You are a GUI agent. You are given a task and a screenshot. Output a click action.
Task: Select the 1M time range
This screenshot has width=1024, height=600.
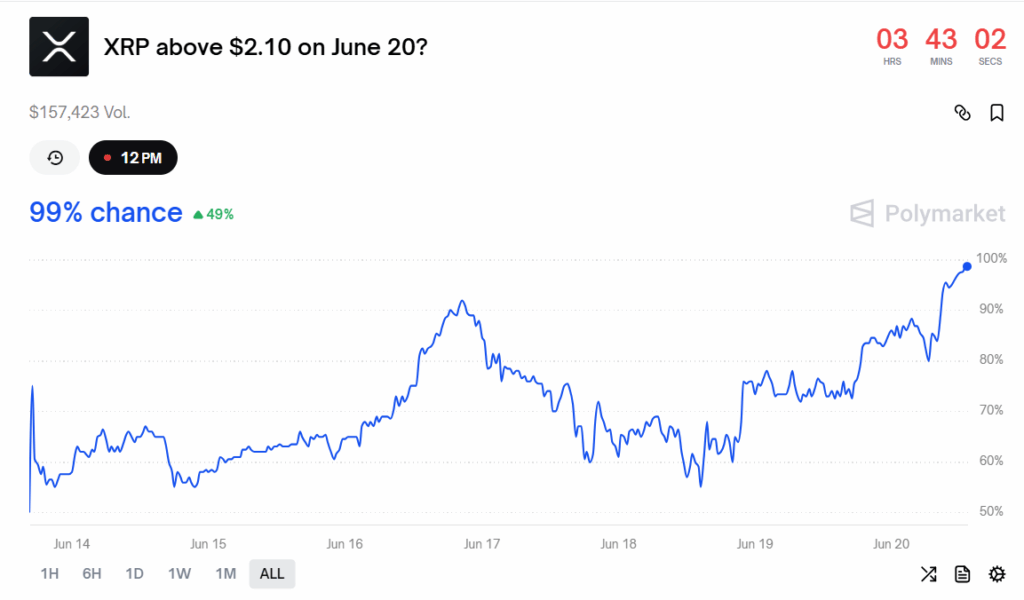coord(226,574)
